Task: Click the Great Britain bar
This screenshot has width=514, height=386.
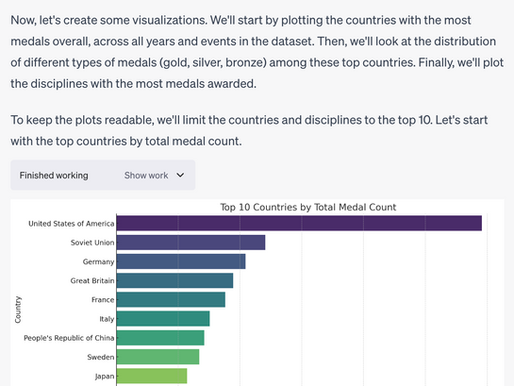Action: click(x=175, y=280)
